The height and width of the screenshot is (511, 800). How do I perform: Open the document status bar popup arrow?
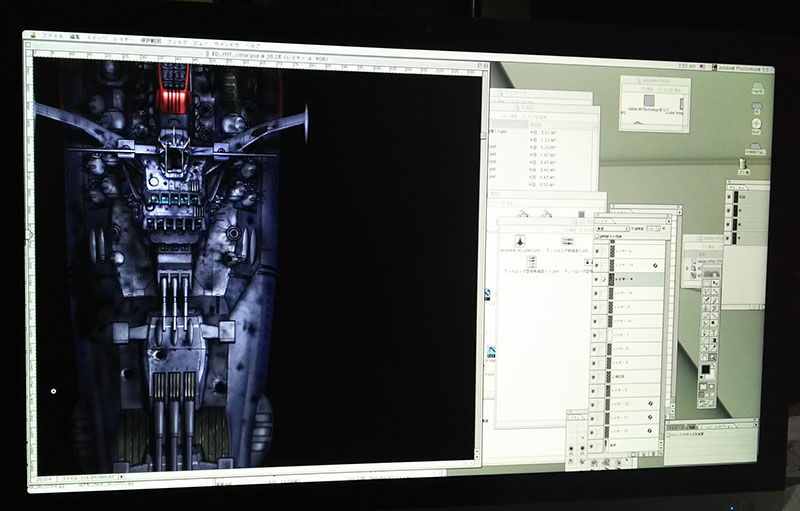(x=121, y=477)
